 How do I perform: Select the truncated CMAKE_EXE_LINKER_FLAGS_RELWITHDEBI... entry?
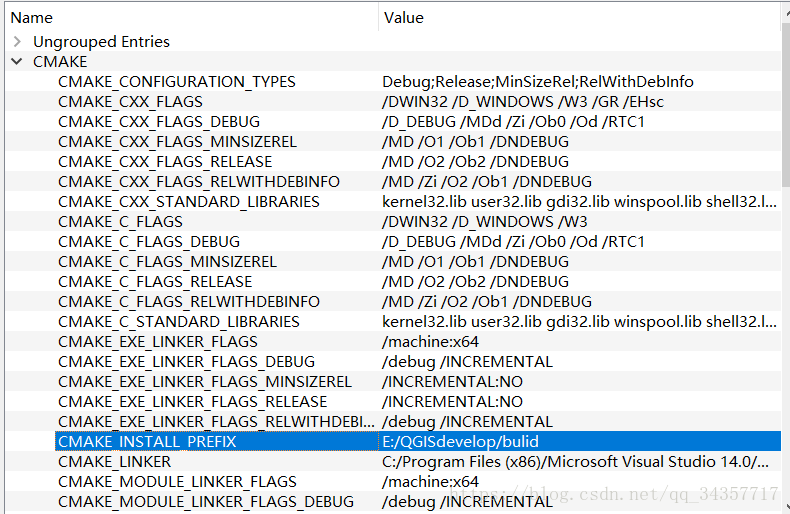coord(217,422)
